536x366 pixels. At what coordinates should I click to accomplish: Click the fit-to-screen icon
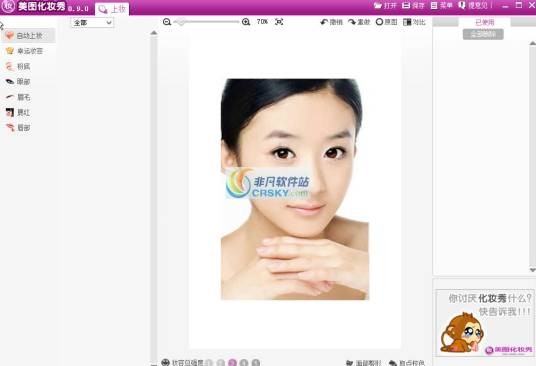pyautogui.click(x=279, y=22)
